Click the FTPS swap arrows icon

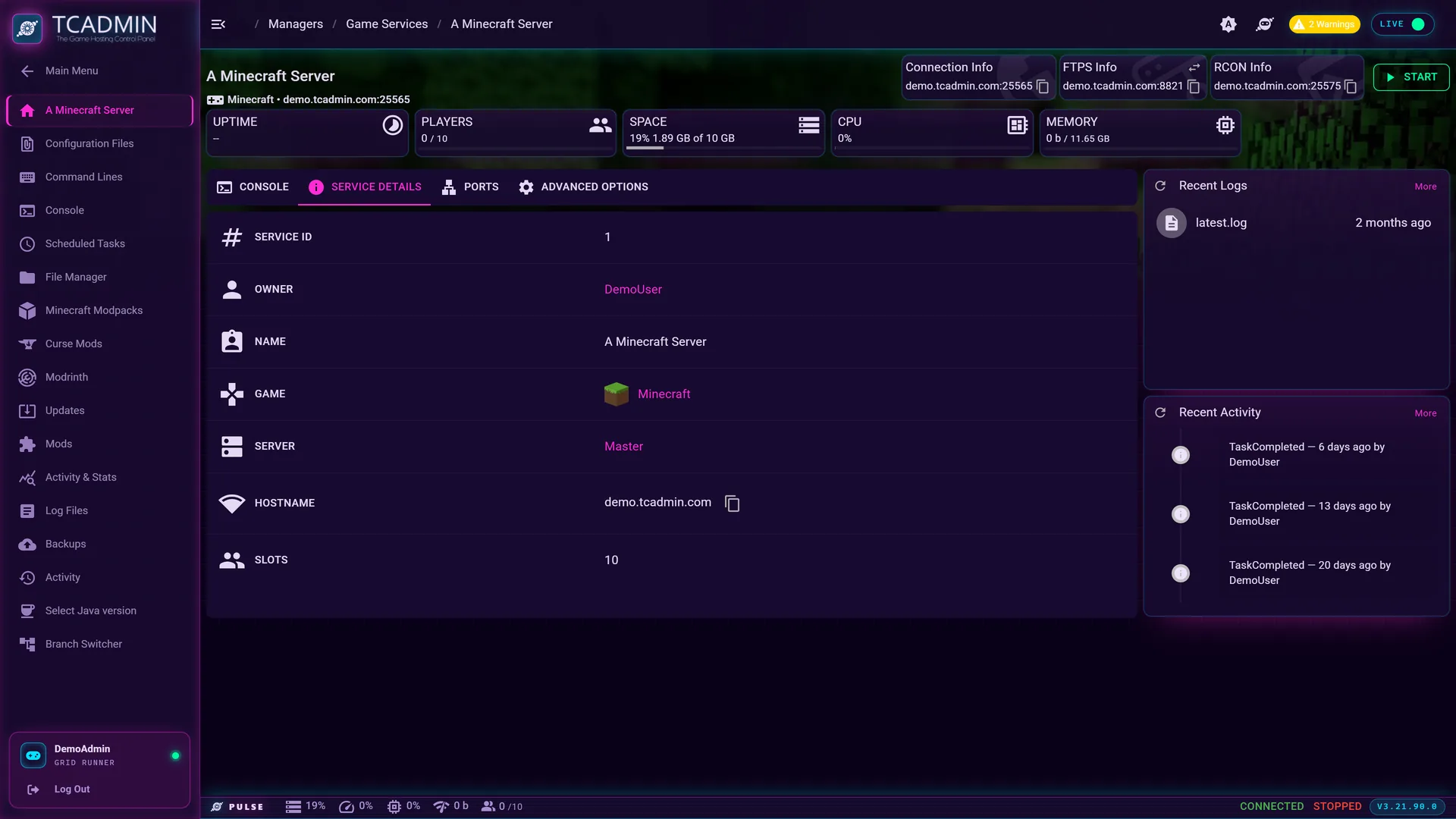(1194, 67)
